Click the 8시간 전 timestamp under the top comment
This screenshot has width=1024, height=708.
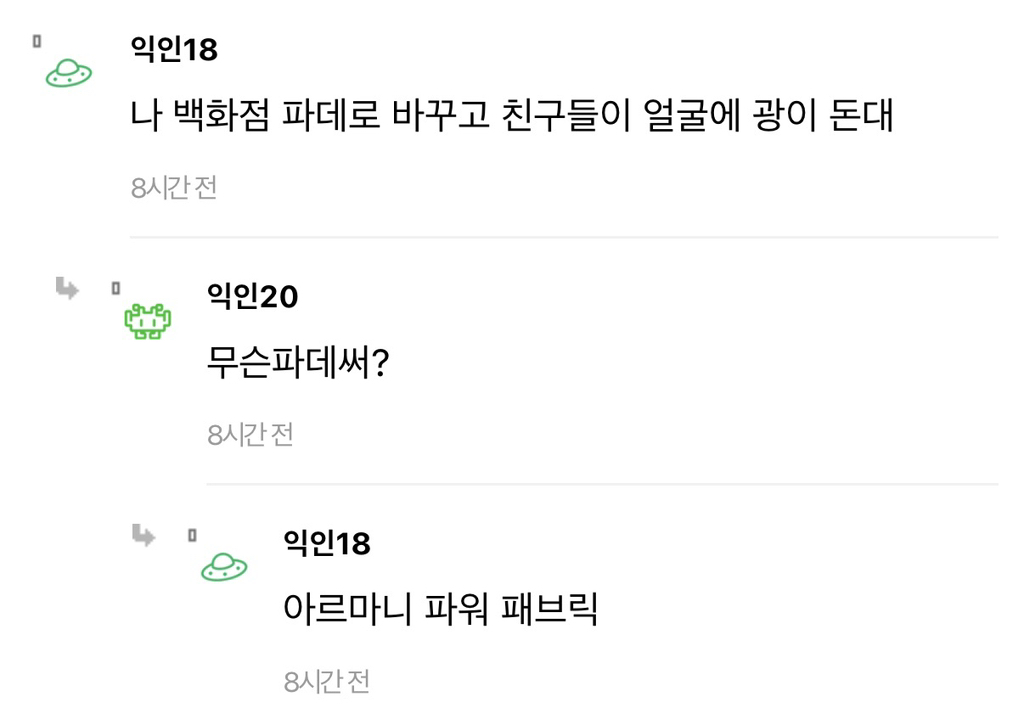tap(174, 188)
